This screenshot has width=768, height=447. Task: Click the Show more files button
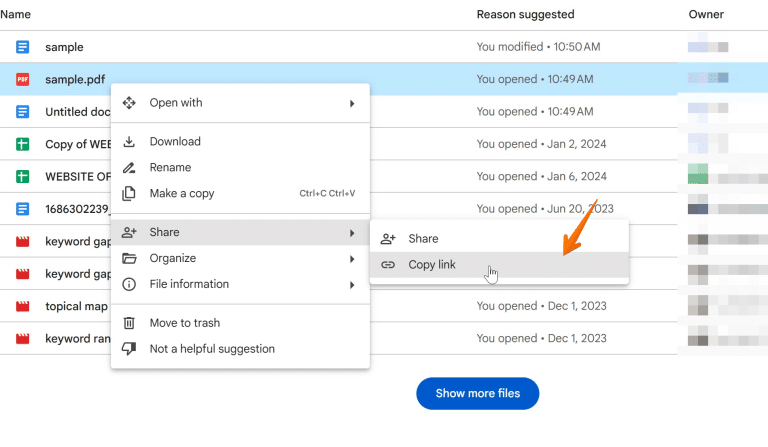478,393
